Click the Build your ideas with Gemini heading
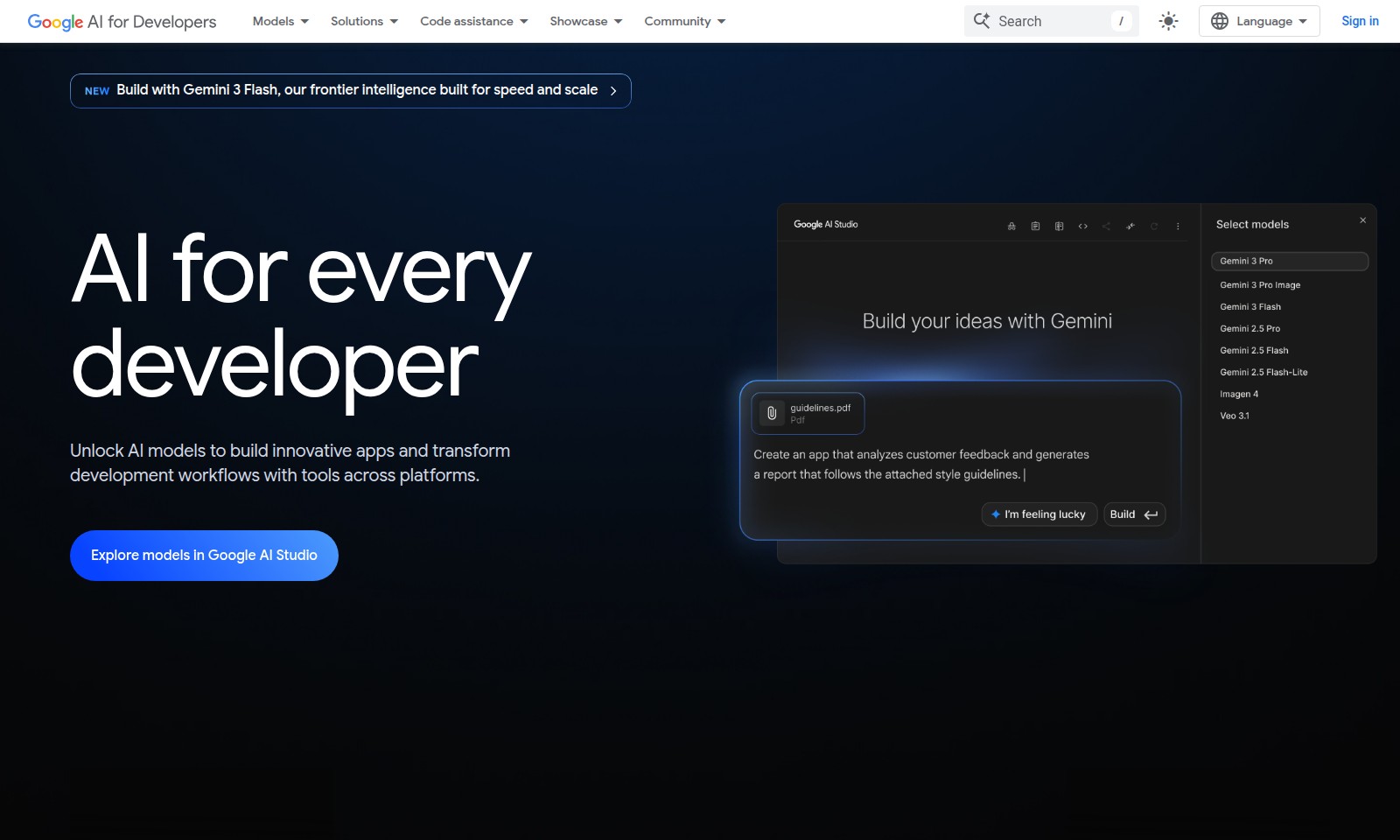Screen dimensions: 1400x840 (987, 321)
